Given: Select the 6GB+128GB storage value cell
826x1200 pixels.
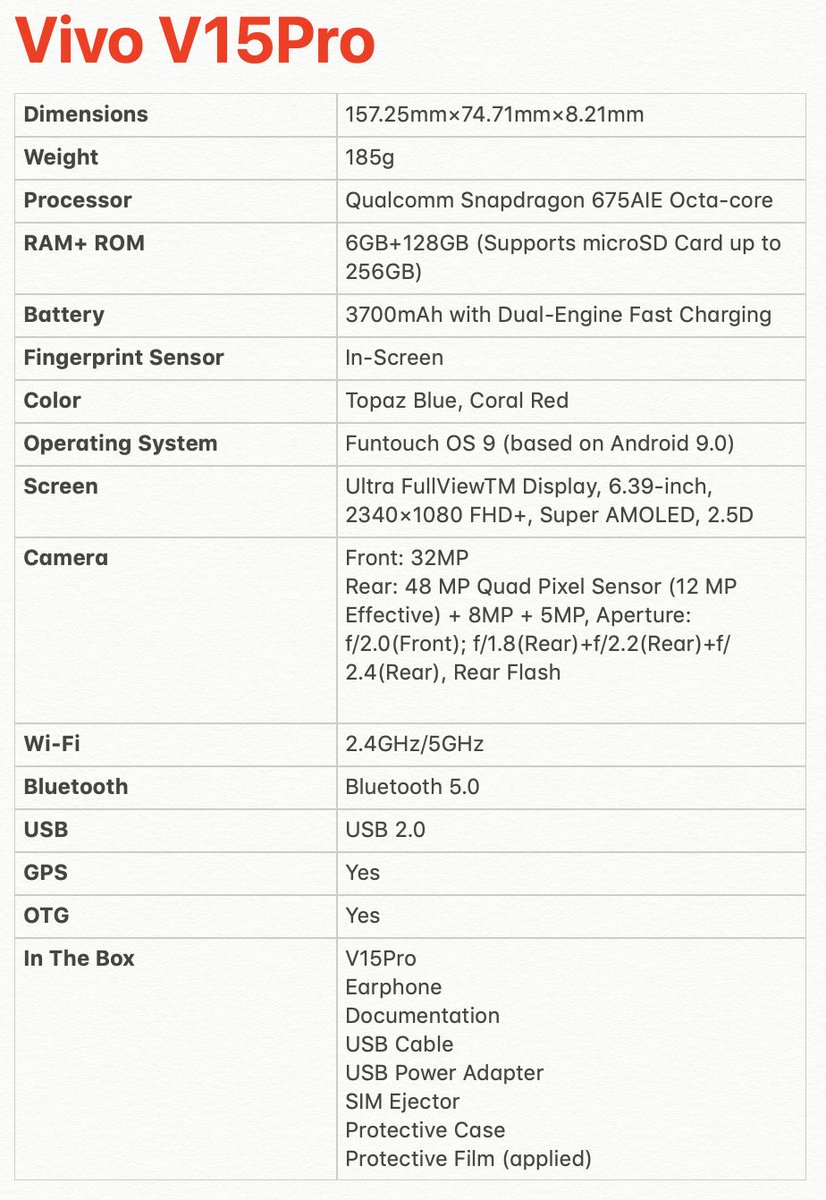Looking at the screenshot, I should pos(562,257).
